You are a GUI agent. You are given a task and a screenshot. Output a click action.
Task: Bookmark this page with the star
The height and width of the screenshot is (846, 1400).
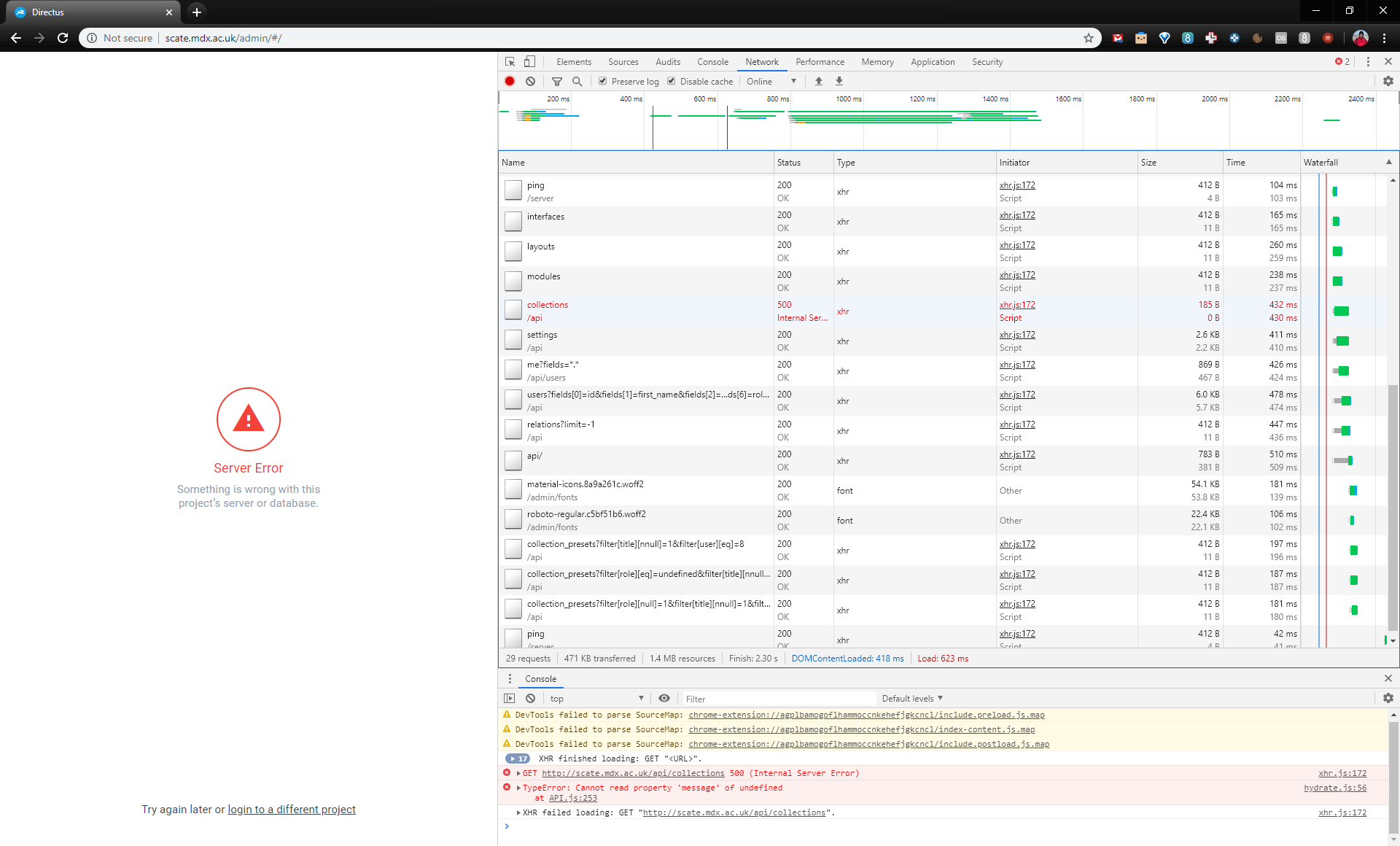tap(1089, 38)
